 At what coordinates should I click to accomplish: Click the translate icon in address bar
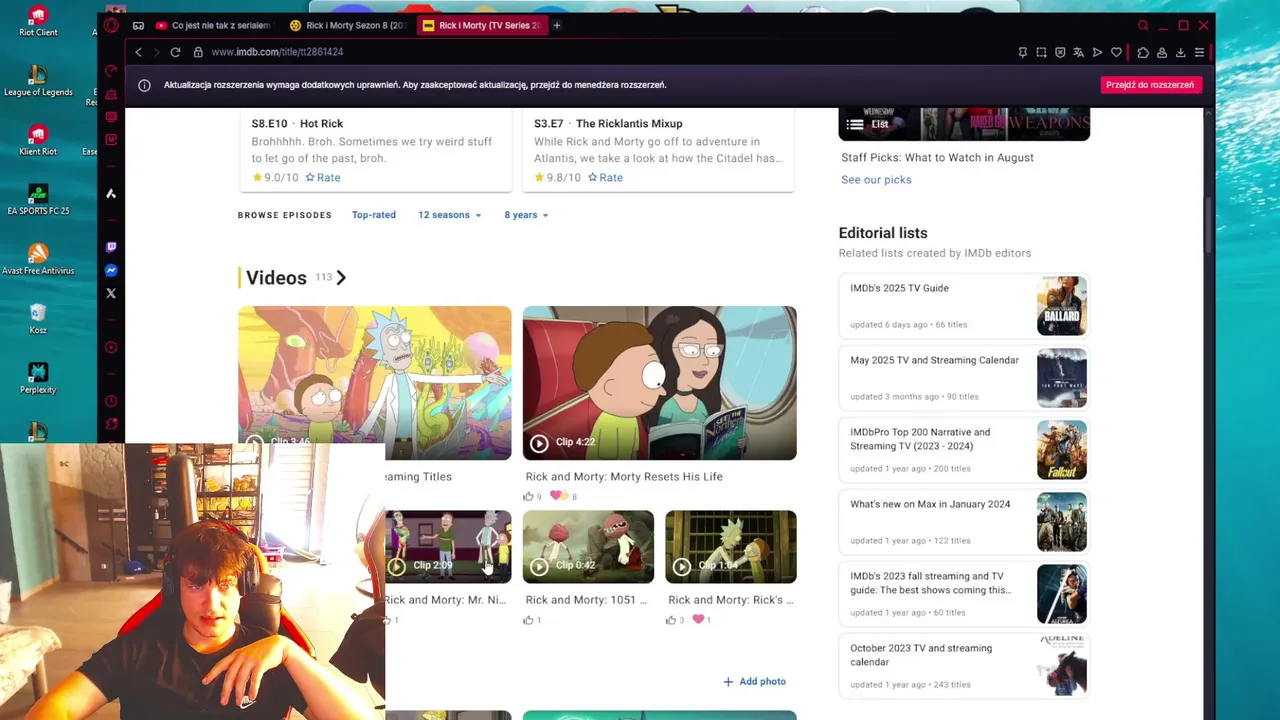[x=1078, y=52]
